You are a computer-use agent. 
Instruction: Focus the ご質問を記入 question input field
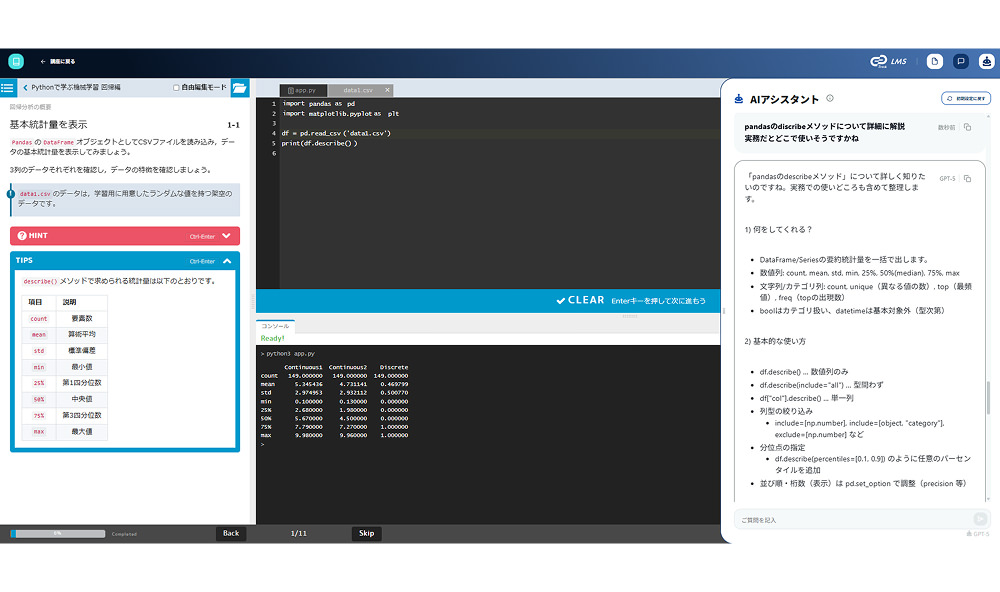pos(850,520)
